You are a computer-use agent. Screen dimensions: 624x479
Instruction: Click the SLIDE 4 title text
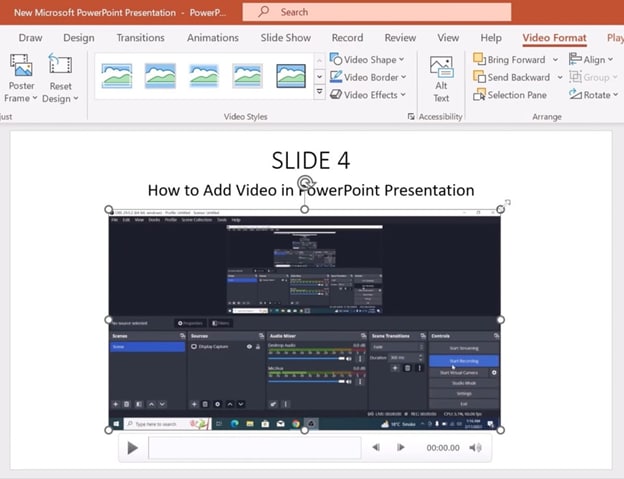pyautogui.click(x=311, y=160)
